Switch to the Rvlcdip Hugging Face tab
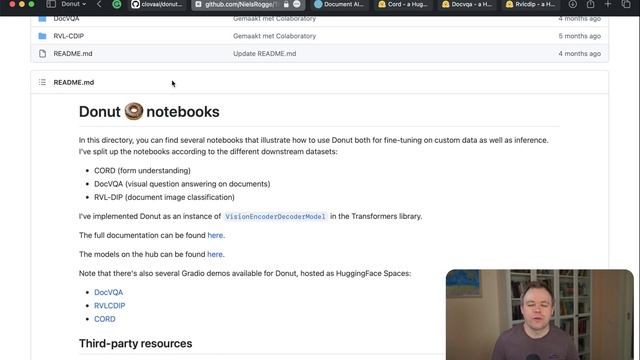This screenshot has height=360, width=640. [530, 4]
